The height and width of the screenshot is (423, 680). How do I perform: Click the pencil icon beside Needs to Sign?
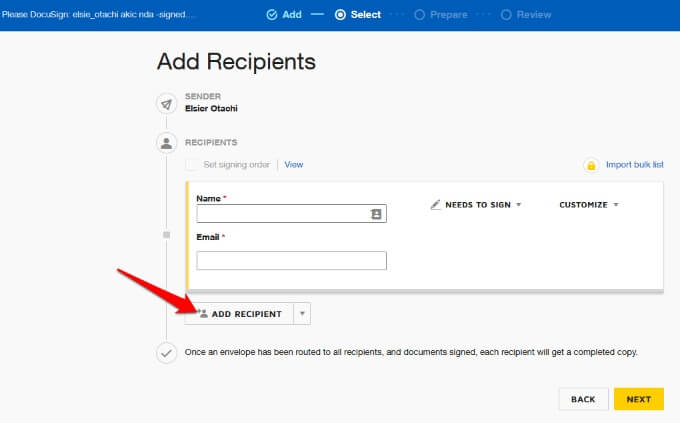coord(435,205)
